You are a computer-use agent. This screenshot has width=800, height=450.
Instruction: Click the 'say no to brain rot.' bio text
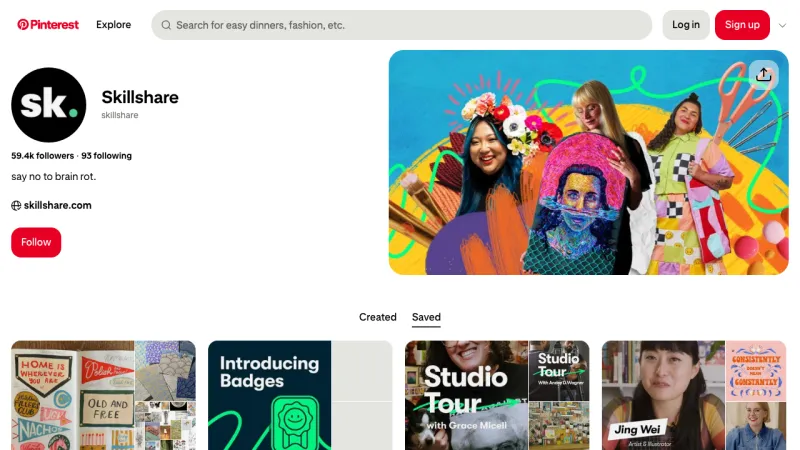tap(54, 177)
